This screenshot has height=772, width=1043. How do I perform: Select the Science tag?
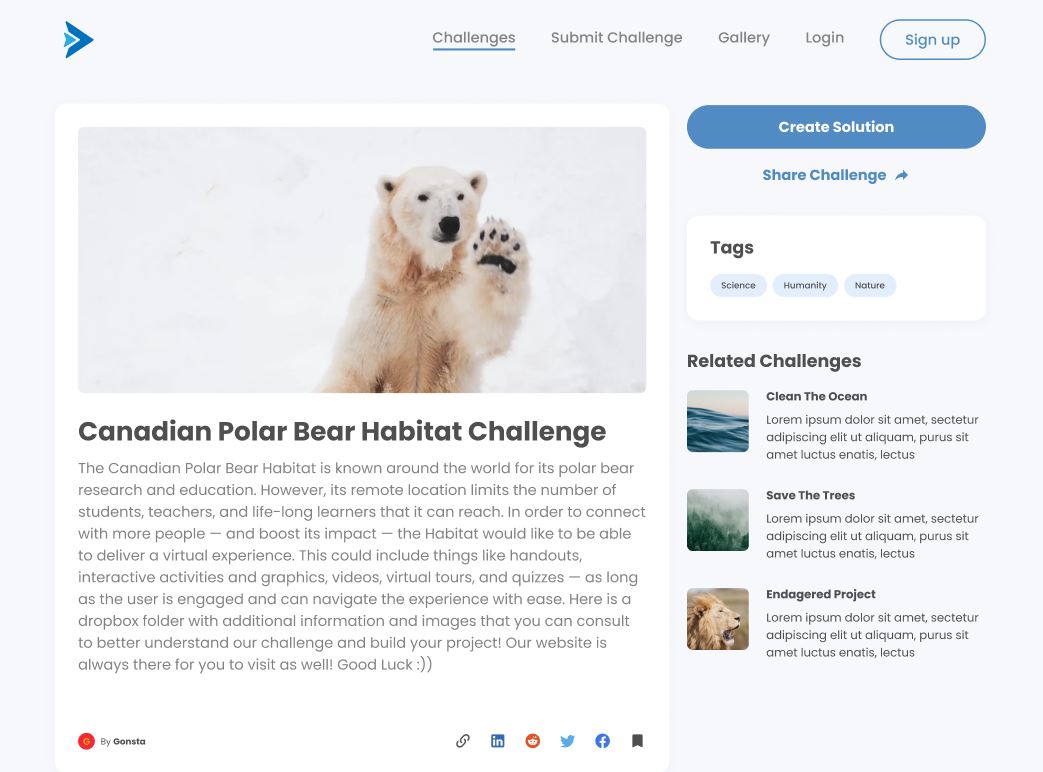pyautogui.click(x=738, y=285)
